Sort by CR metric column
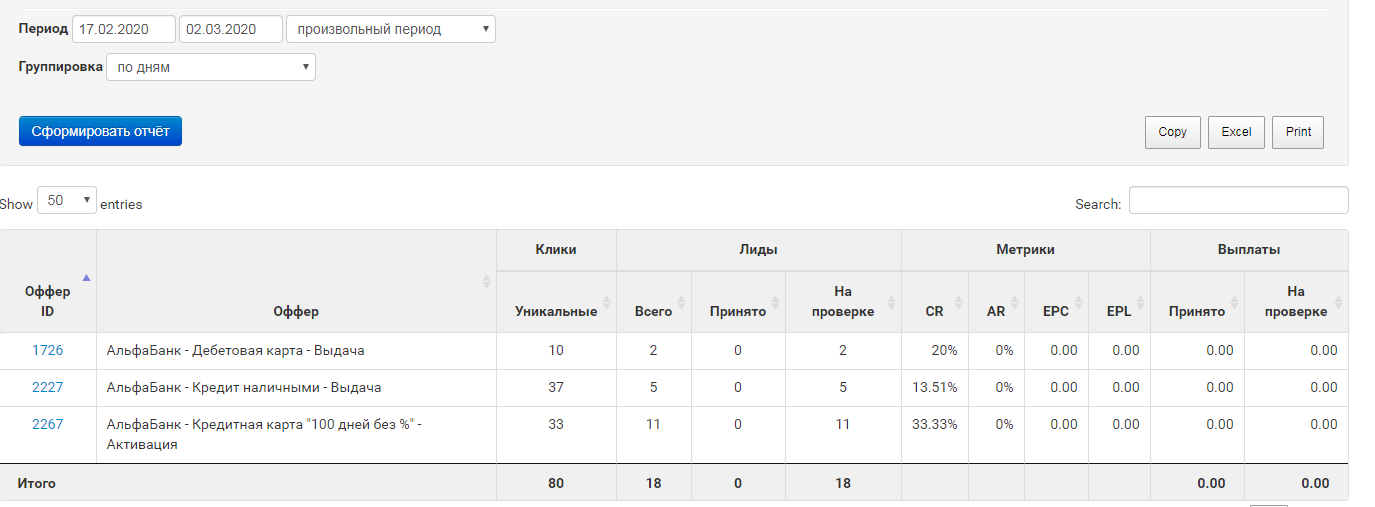1375x507 pixels. point(935,311)
